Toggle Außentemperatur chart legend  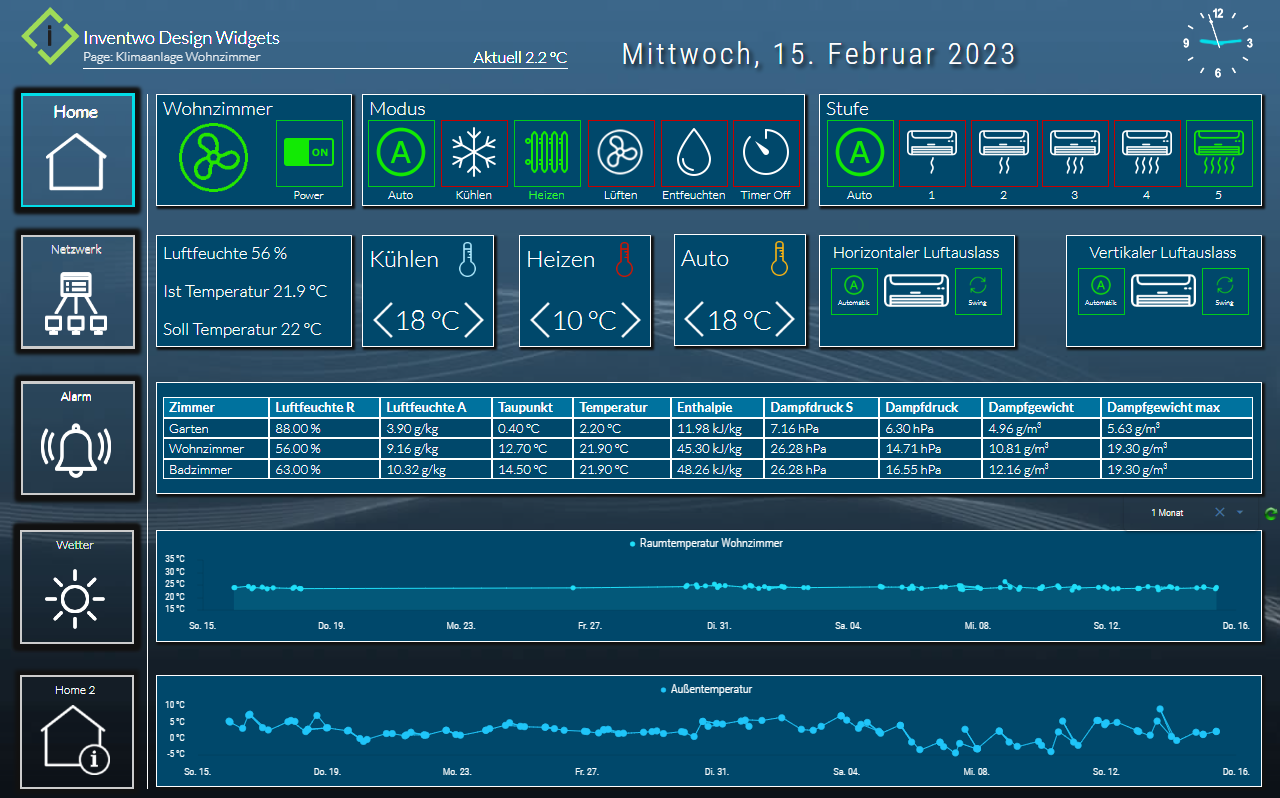coord(706,689)
